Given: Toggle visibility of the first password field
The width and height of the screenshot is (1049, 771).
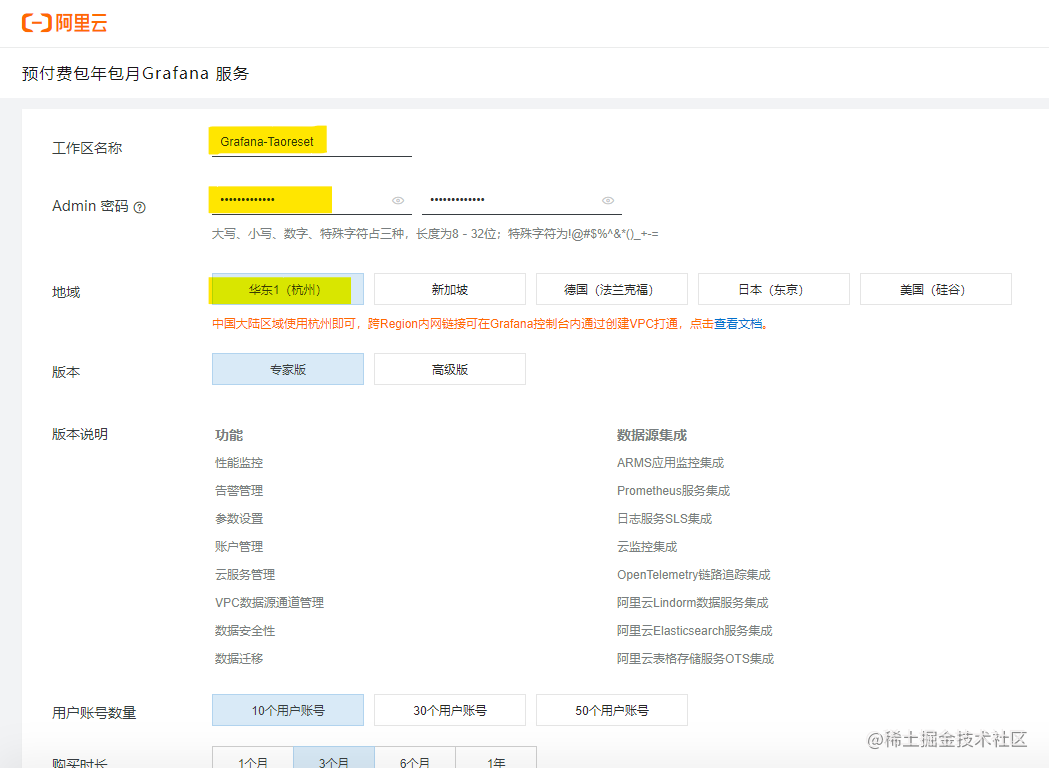Looking at the screenshot, I should 398,200.
